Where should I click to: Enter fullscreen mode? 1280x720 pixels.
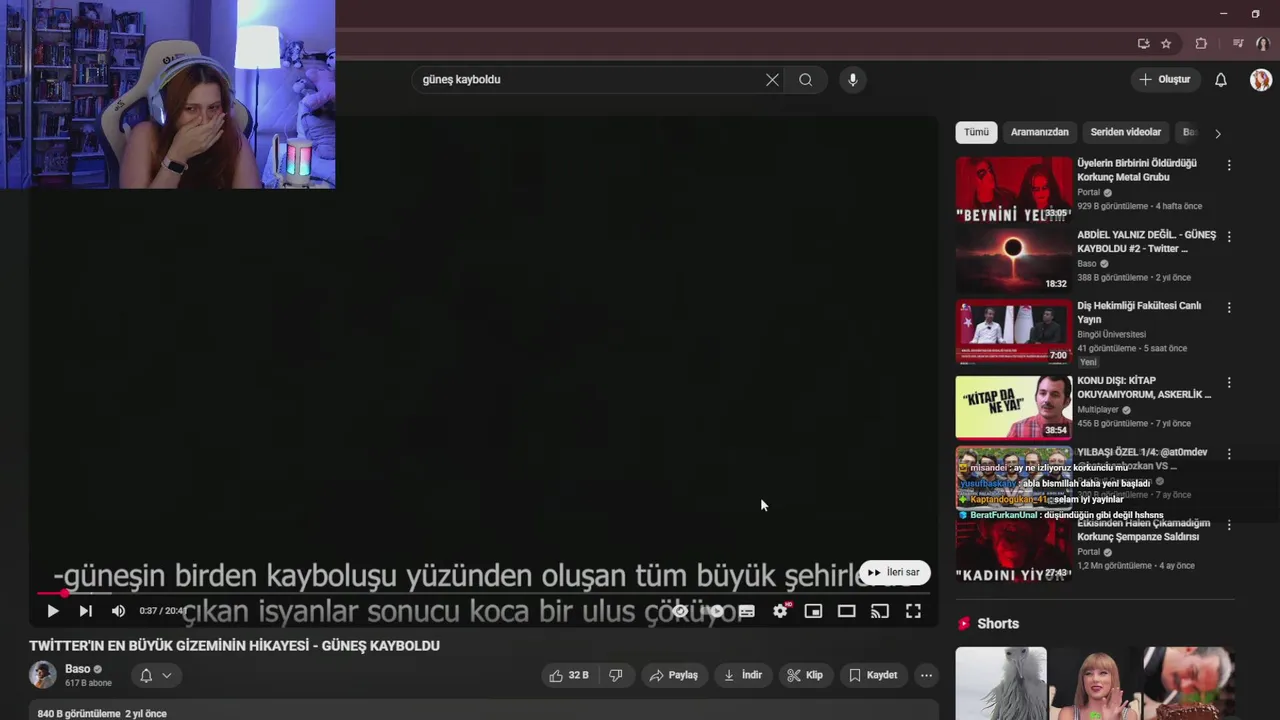tap(913, 611)
